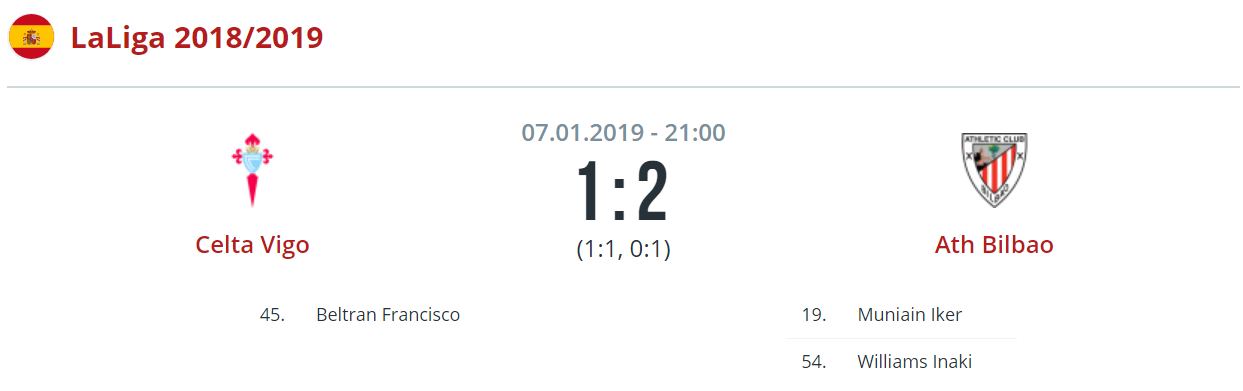Click the separator line under the LaLiga header
Image resolution: width=1243 pixels, height=391 pixels.
pos(623,87)
